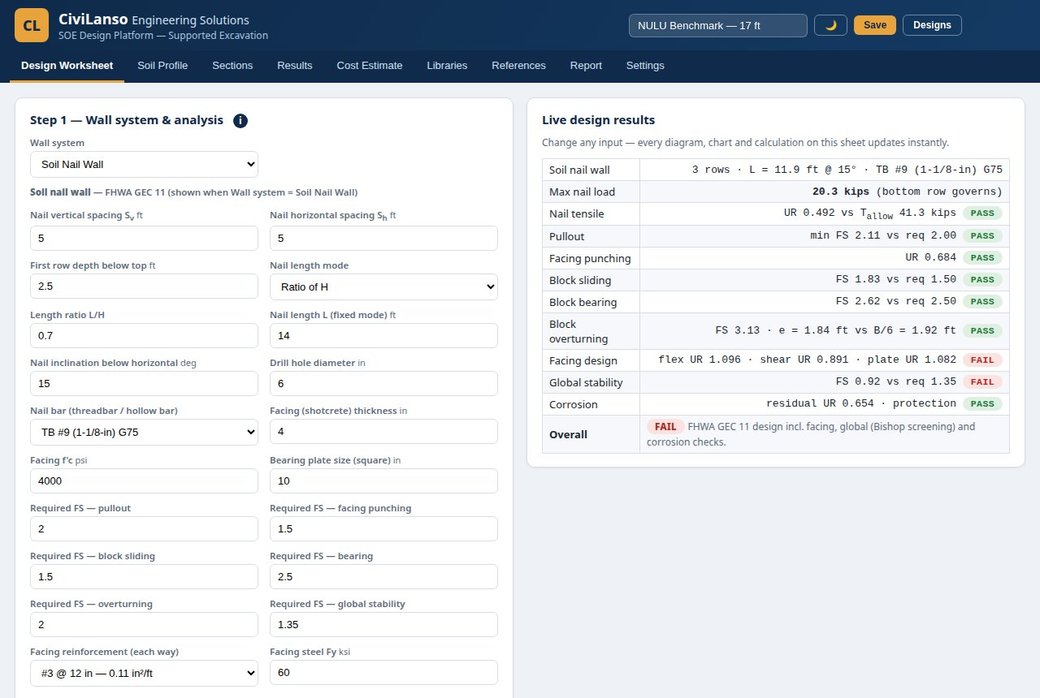This screenshot has width=1040, height=698.
Task: Edit Nail vertical spacing Sv field
Action: (x=144, y=238)
